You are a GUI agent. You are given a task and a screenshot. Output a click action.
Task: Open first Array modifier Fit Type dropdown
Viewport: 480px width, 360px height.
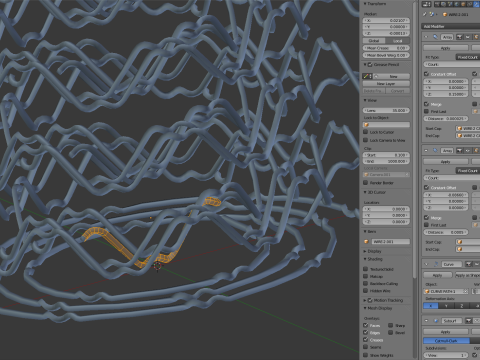(x=468, y=57)
